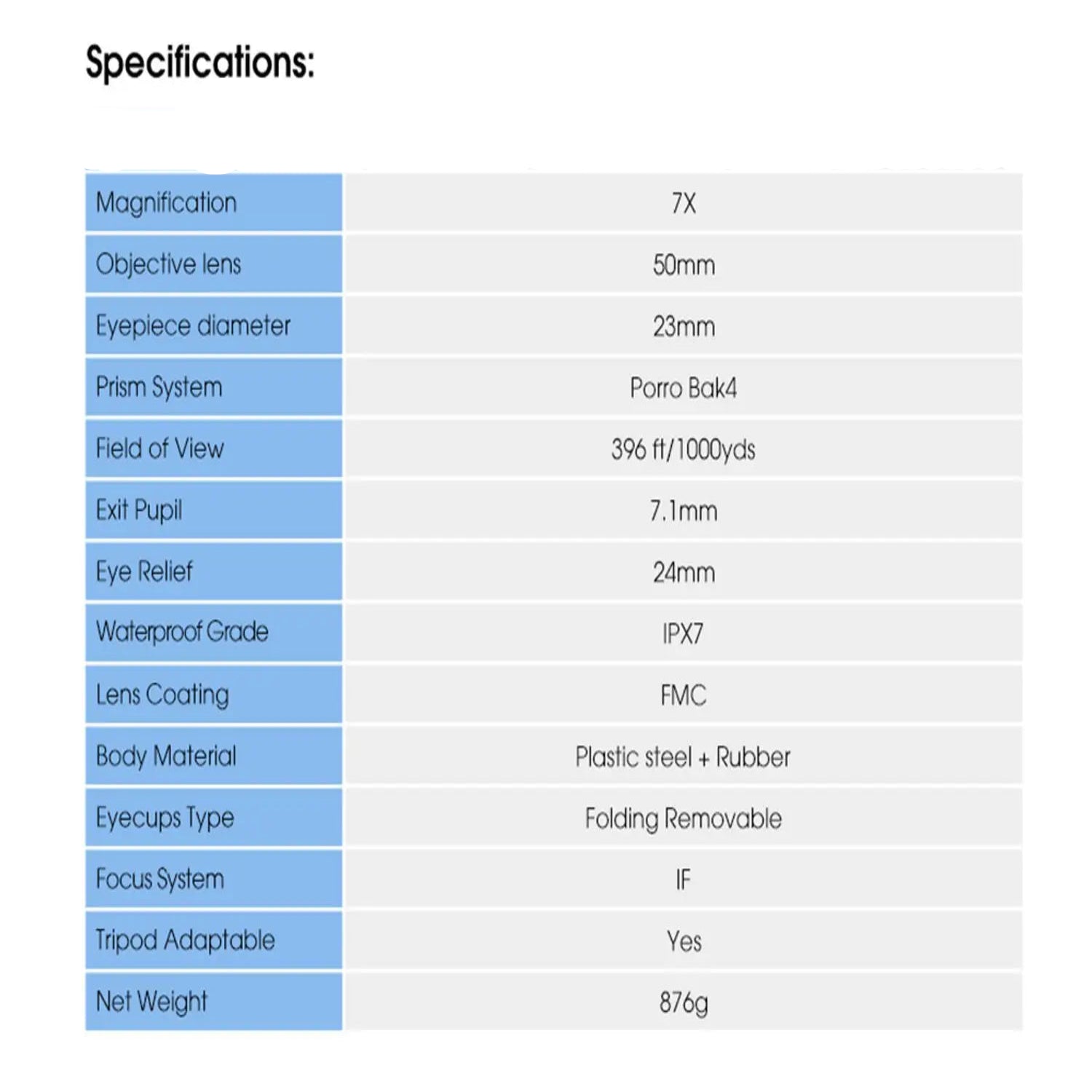Viewport: 1092px width, 1092px height.
Task: Select the Tripod Adaptable label
Action: pos(186,941)
